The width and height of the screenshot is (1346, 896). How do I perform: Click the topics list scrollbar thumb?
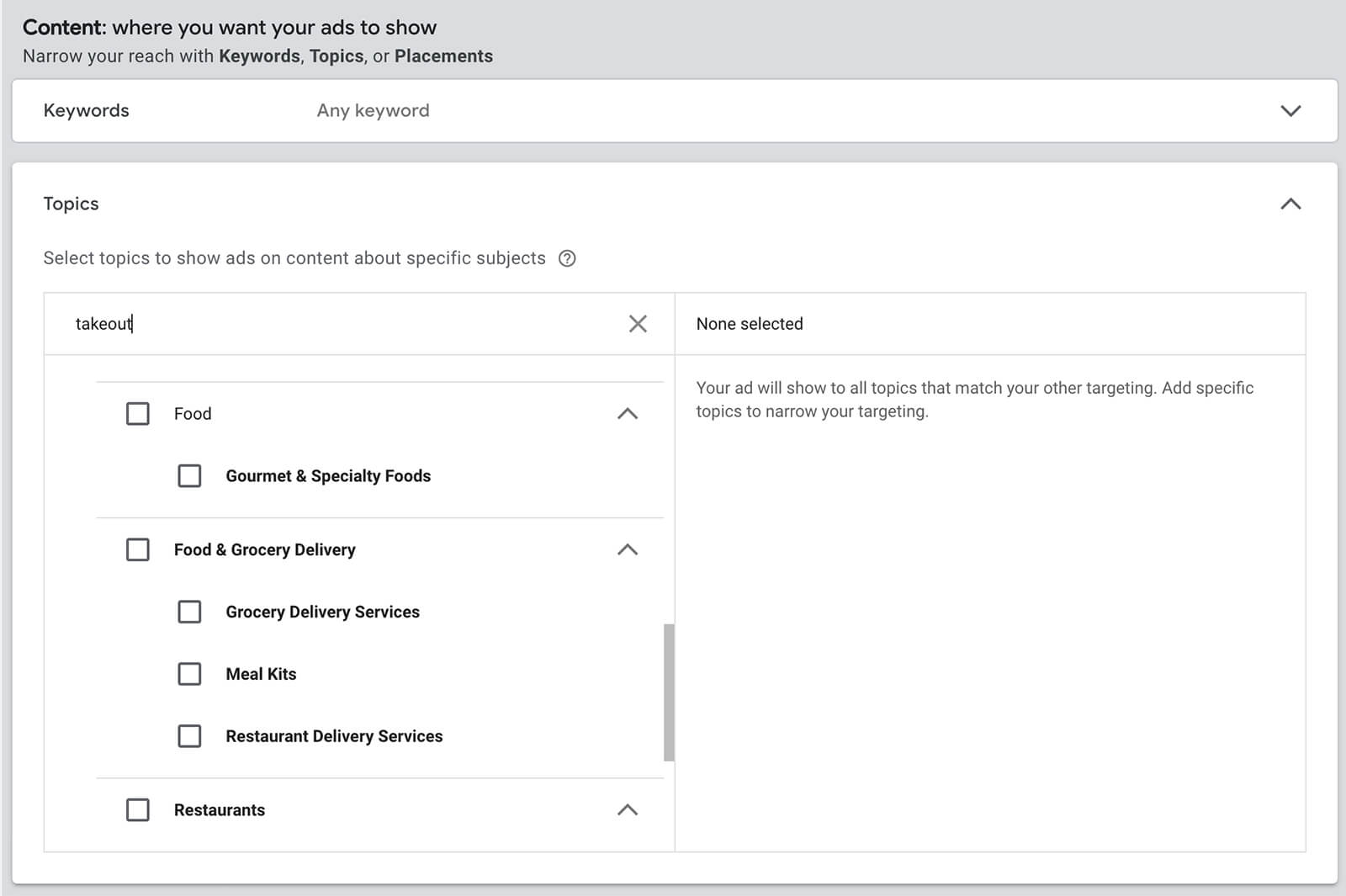point(669,692)
